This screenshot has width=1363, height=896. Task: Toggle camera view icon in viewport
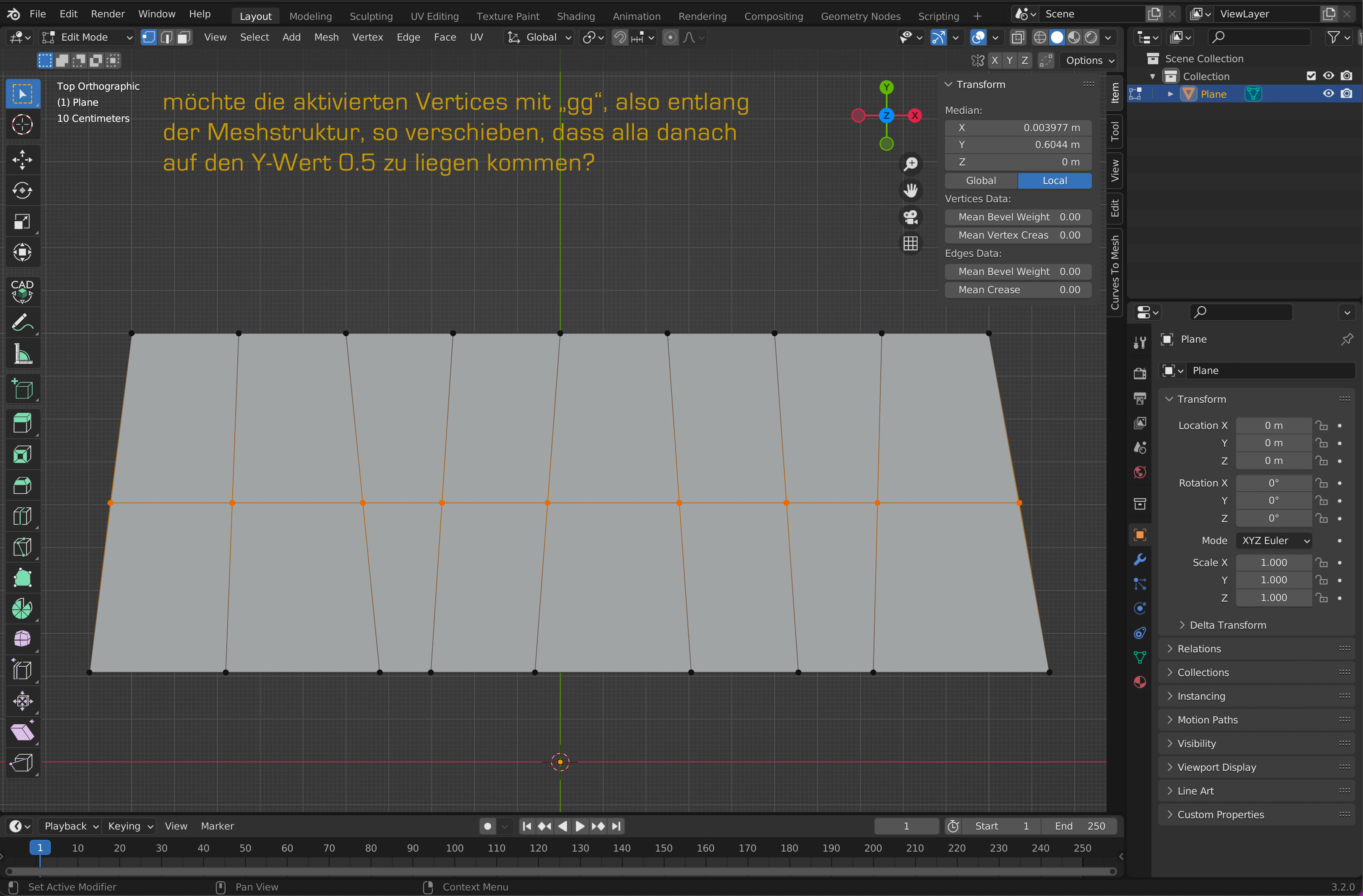[910, 217]
